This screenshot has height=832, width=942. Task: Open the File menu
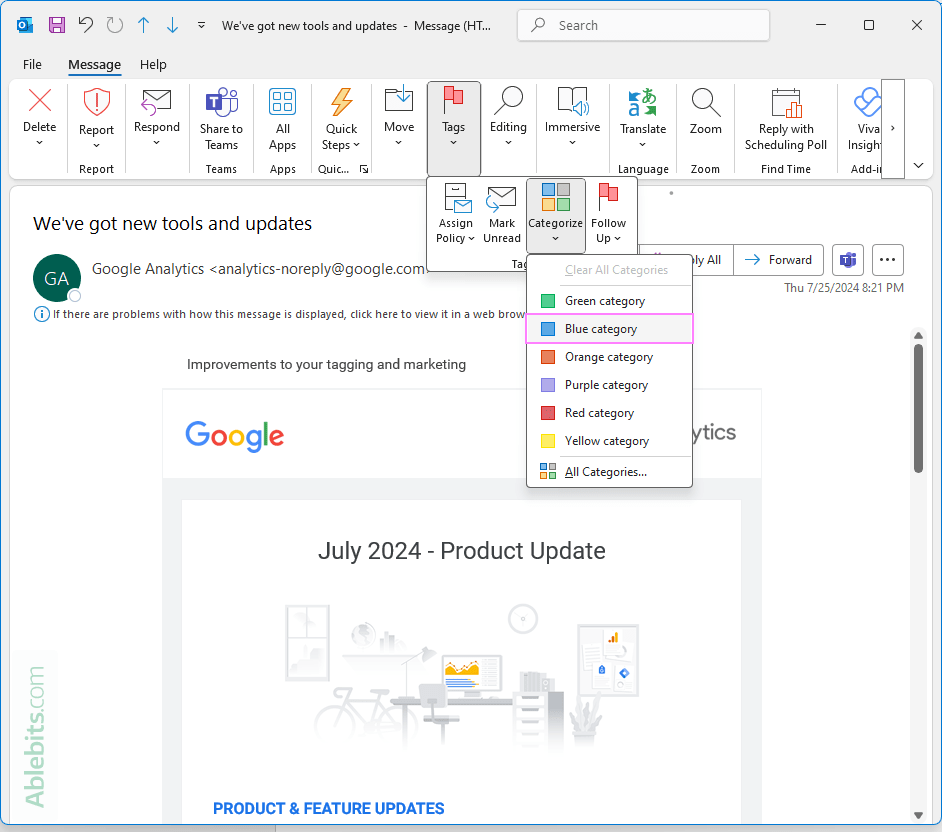pyautogui.click(x=32, y=64)
